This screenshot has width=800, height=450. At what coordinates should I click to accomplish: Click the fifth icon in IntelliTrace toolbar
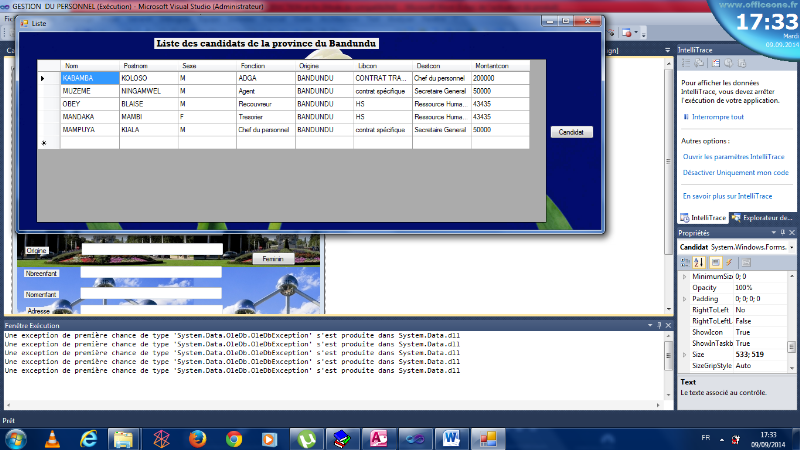(x=742, y=63)
